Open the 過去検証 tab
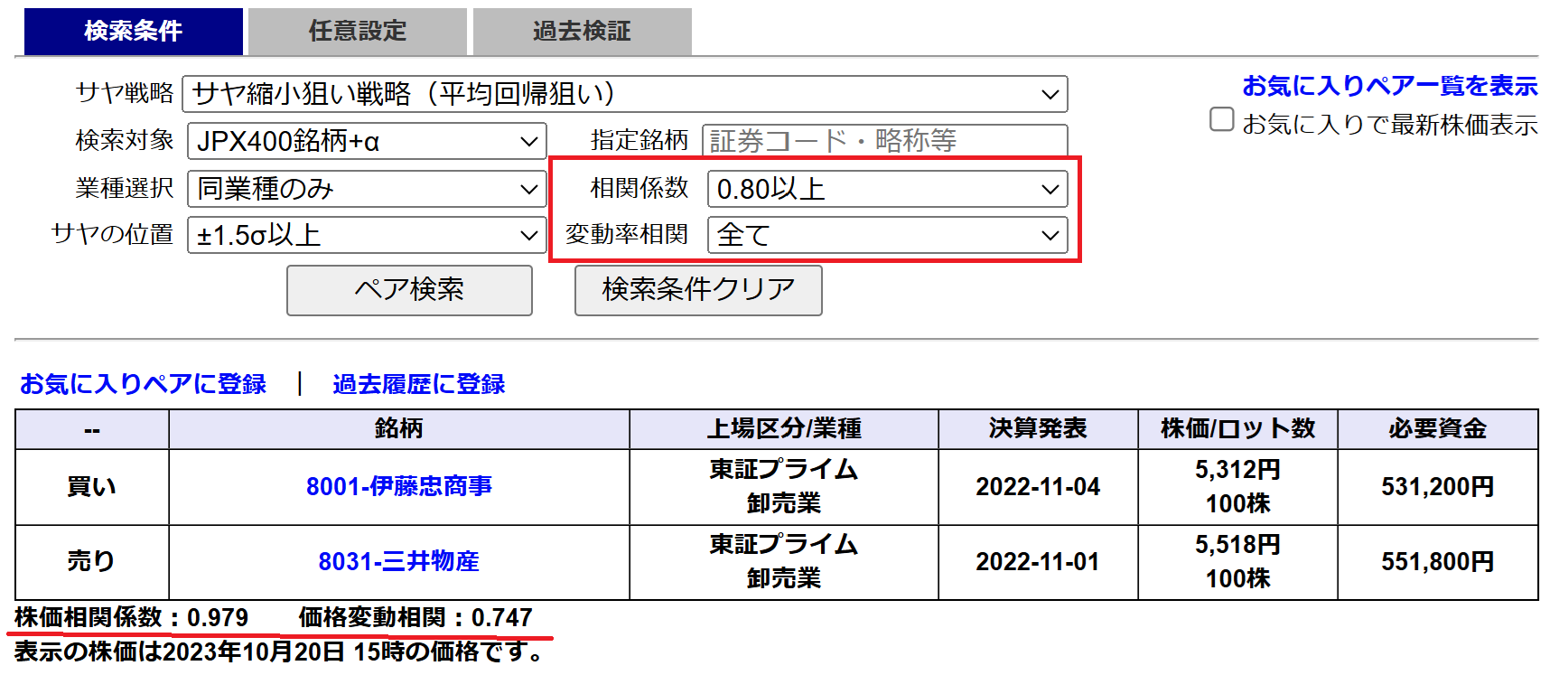Viewport: 1568px width, 675px height. point(582,32)
